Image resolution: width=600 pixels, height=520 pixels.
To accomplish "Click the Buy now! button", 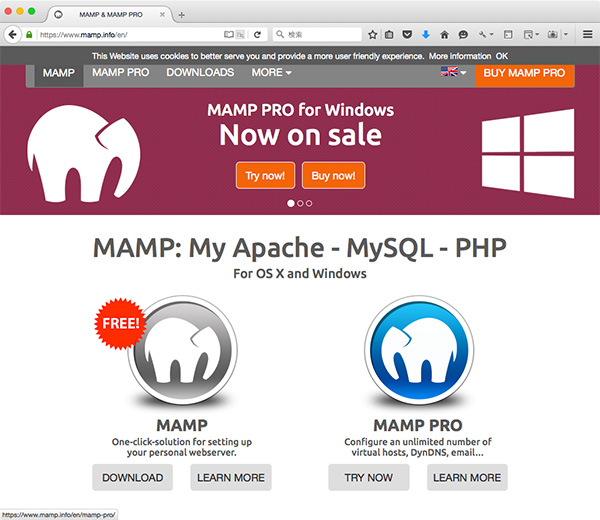I will (333, 176).
